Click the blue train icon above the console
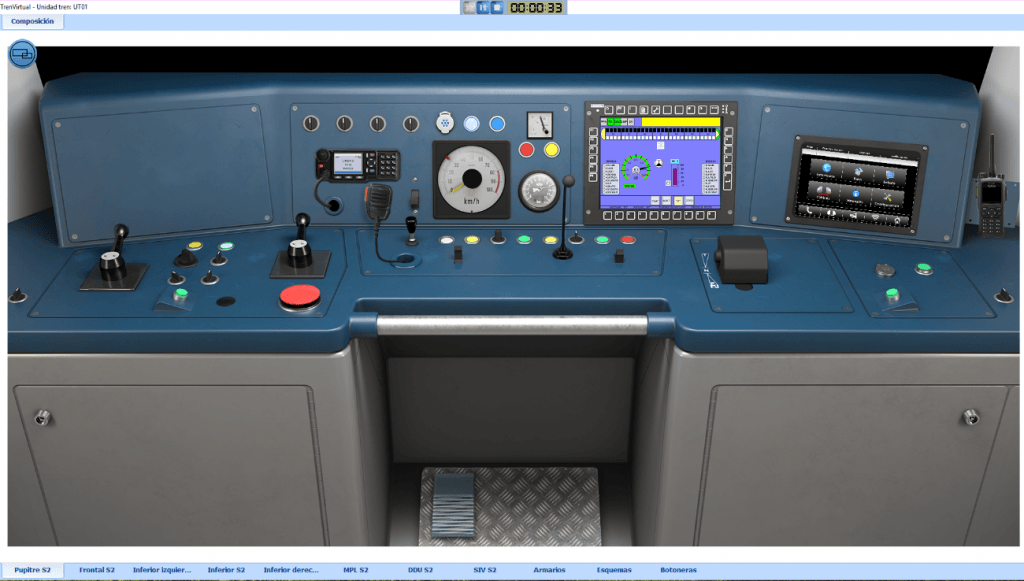Screen dimensions: 1024x581 pyautogui.click(x=22, y=54)
